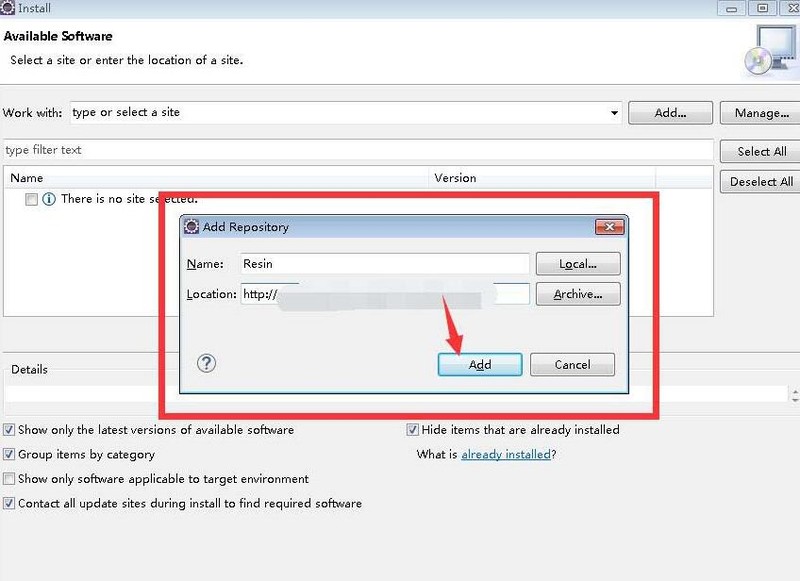Browse using the Archive... button
The height and width of the screenshot is (581, 800).
tap(578, 294)
